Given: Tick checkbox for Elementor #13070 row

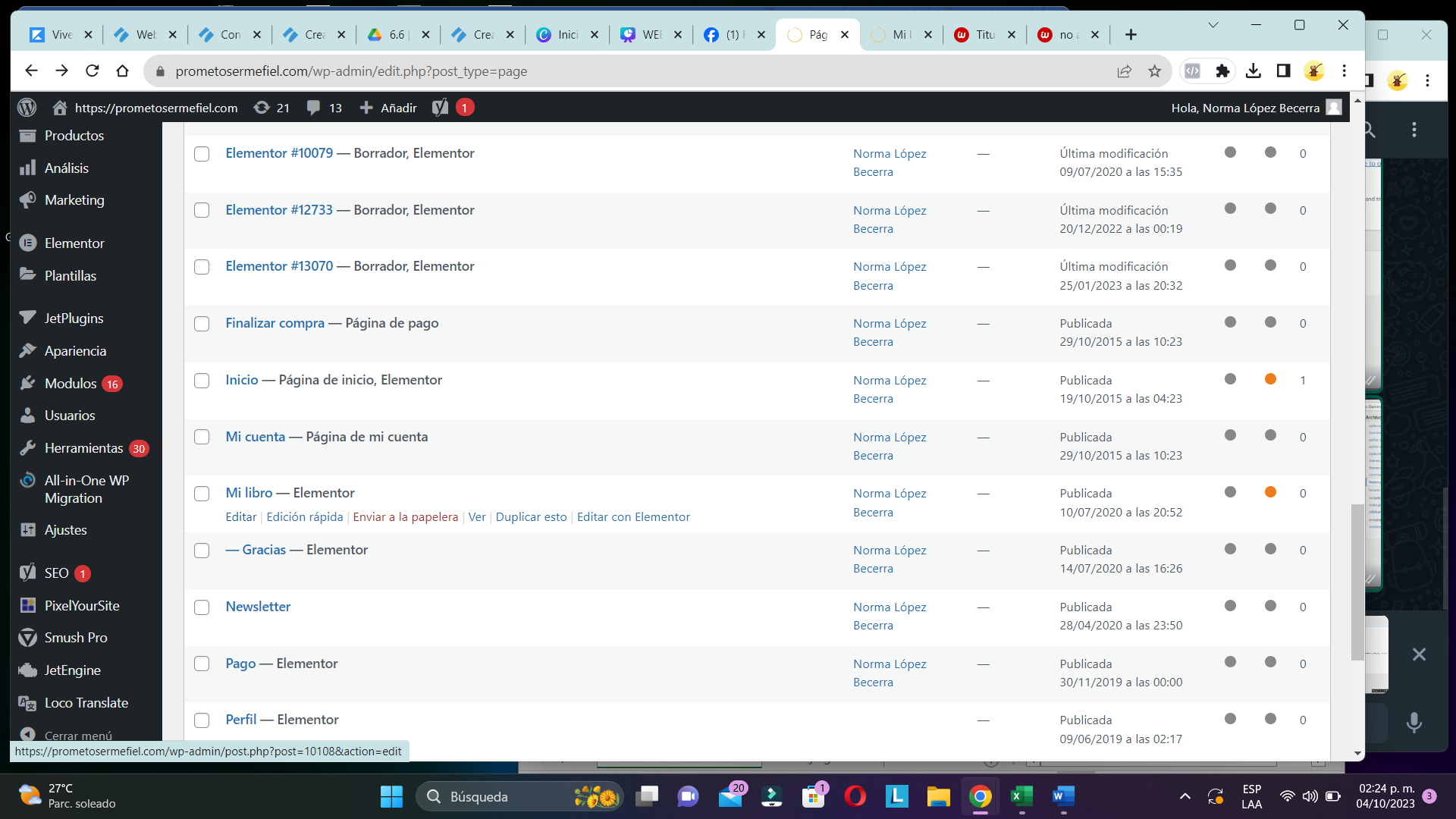Looking at the screenshot, I should (x=202, y=267).
